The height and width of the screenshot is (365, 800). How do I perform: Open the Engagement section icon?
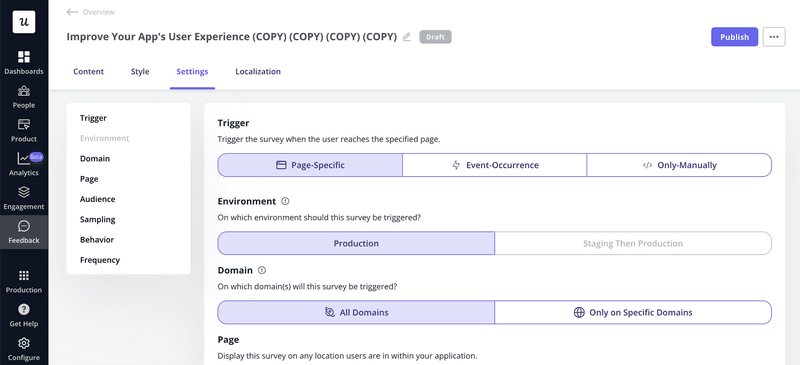[x=24, y=192]
